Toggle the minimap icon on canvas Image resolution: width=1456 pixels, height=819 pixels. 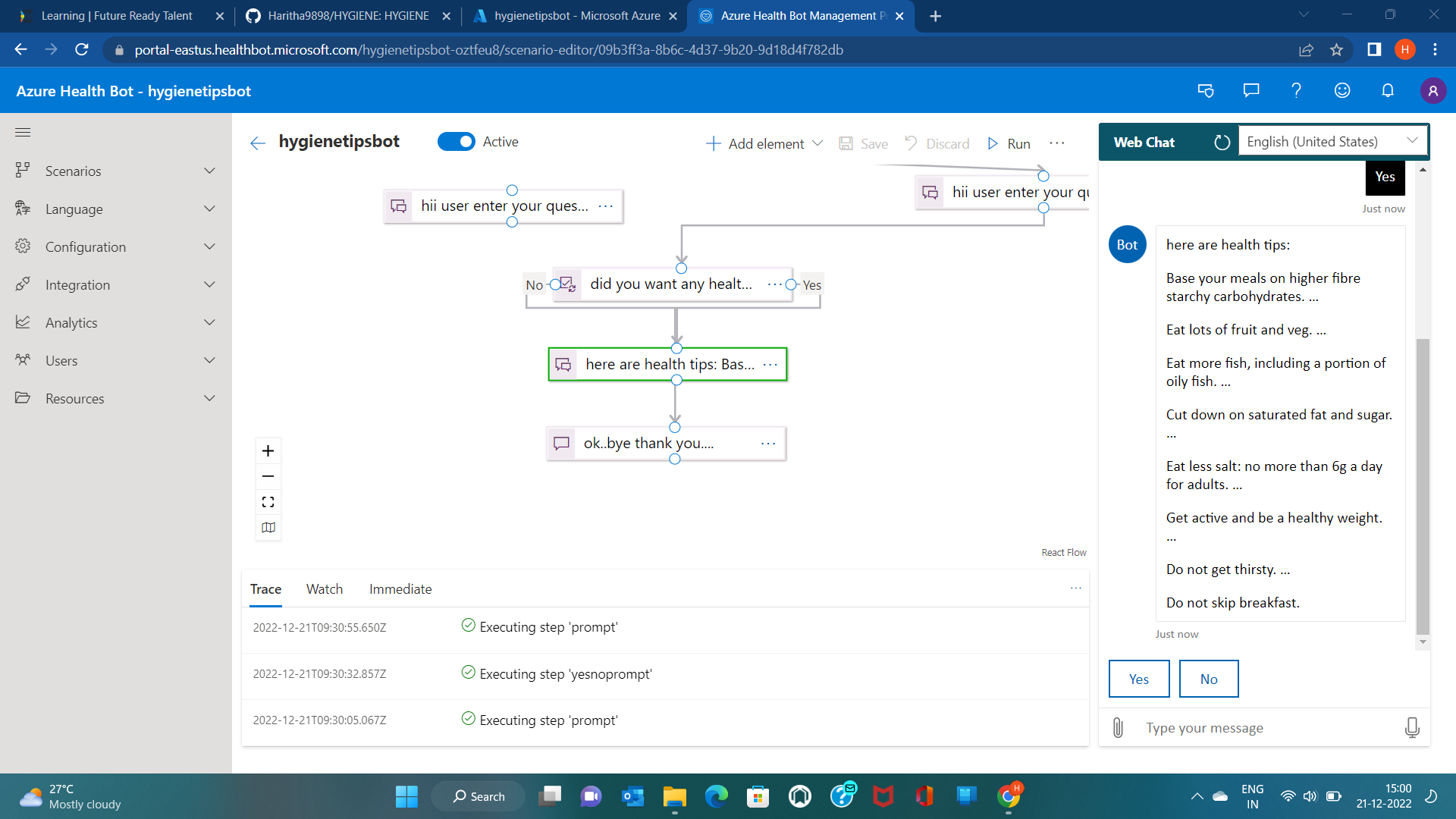[268, 528]
